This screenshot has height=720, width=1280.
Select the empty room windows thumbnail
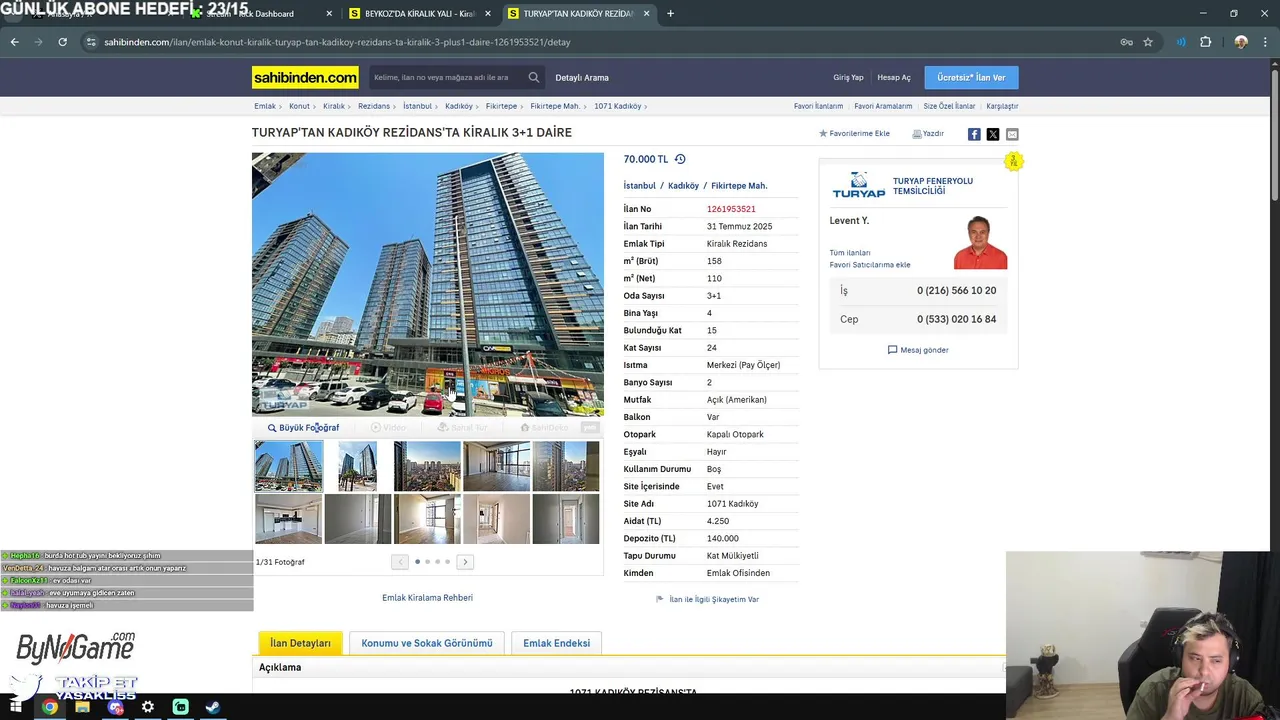tap(496, 466)
